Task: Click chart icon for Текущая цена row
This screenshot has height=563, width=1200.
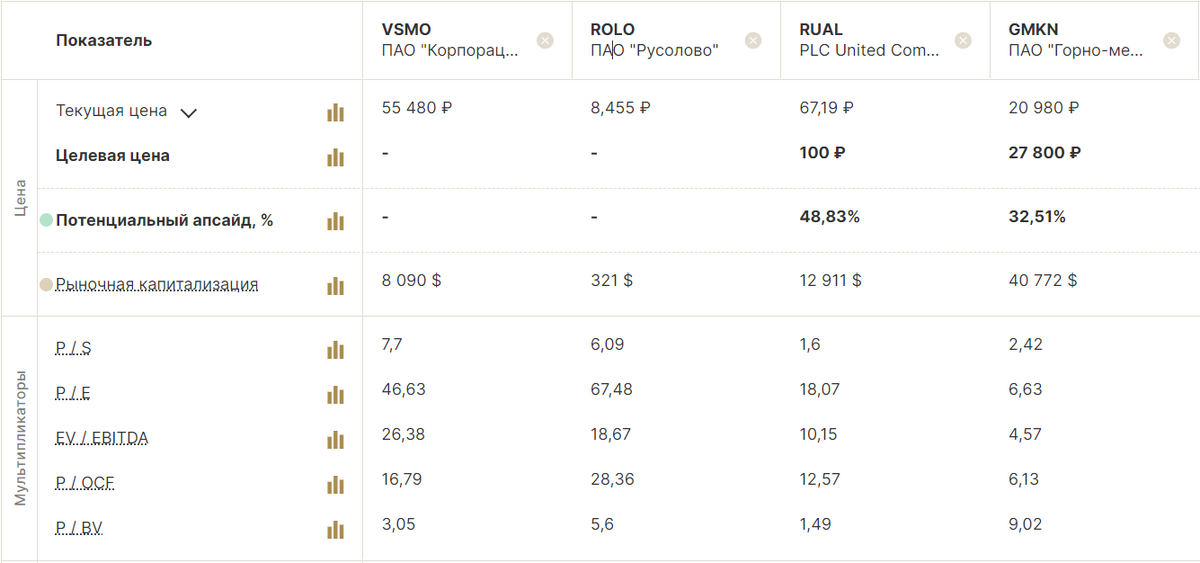Action: [x=335, y=112]
